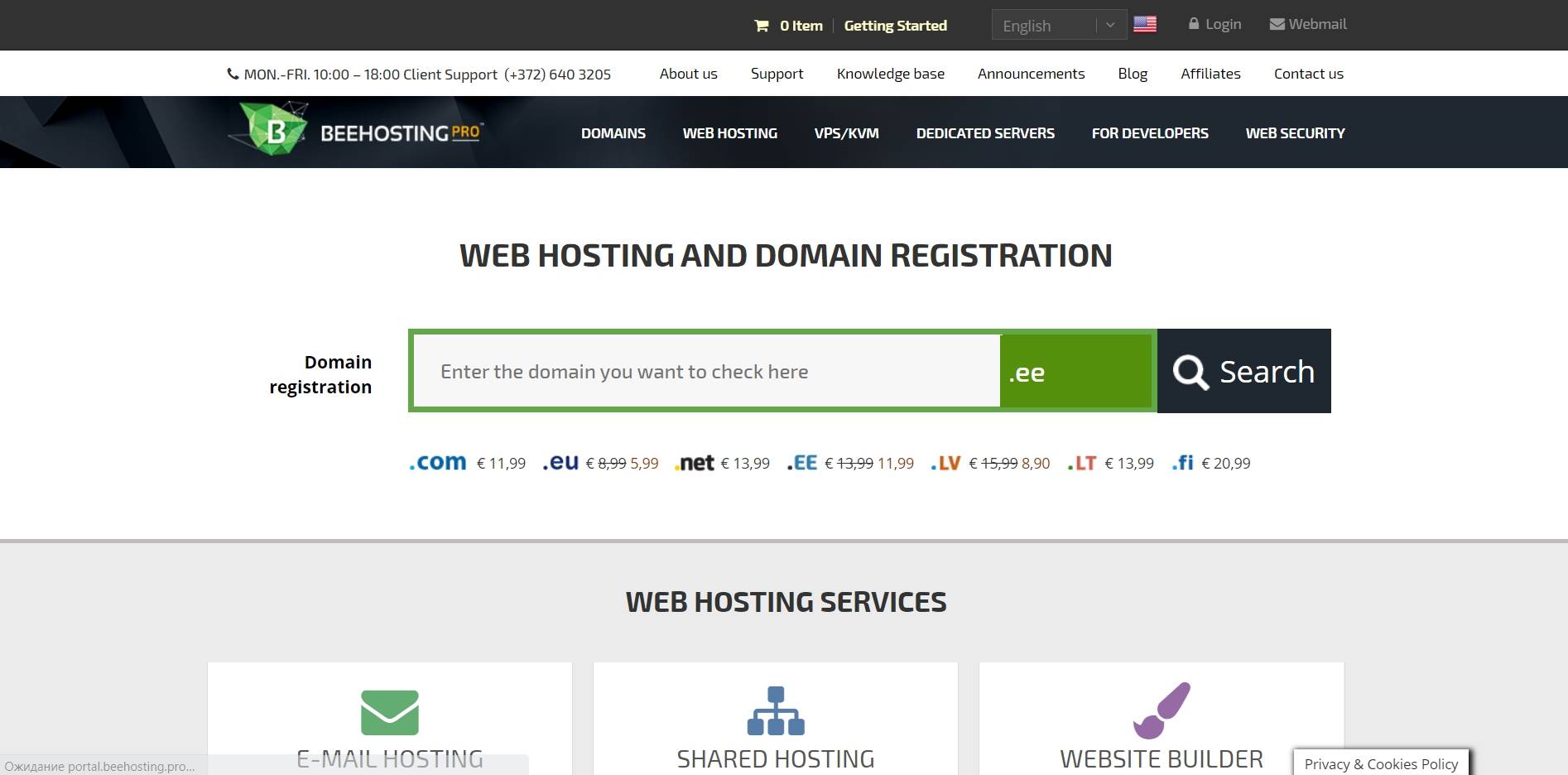Open the English language dropdown
Image resolution: width=1568 pixels, height=775 pixels.
click(1059, 25)
